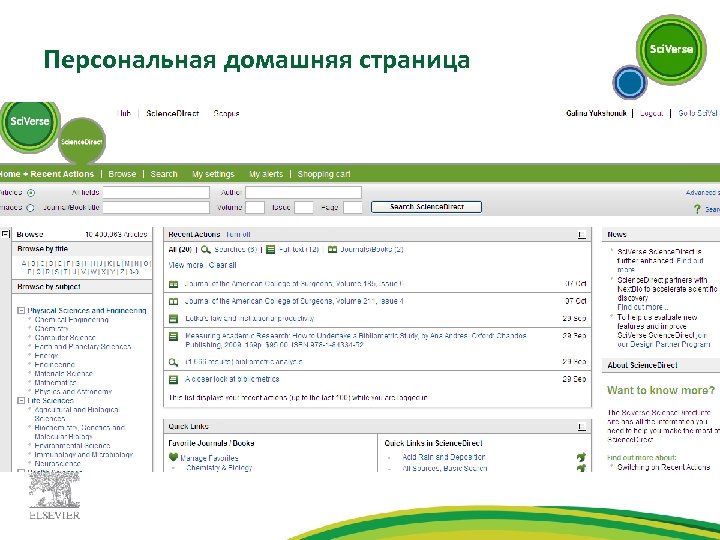
Task: Select the Images radio button
Action: [31, 208]
